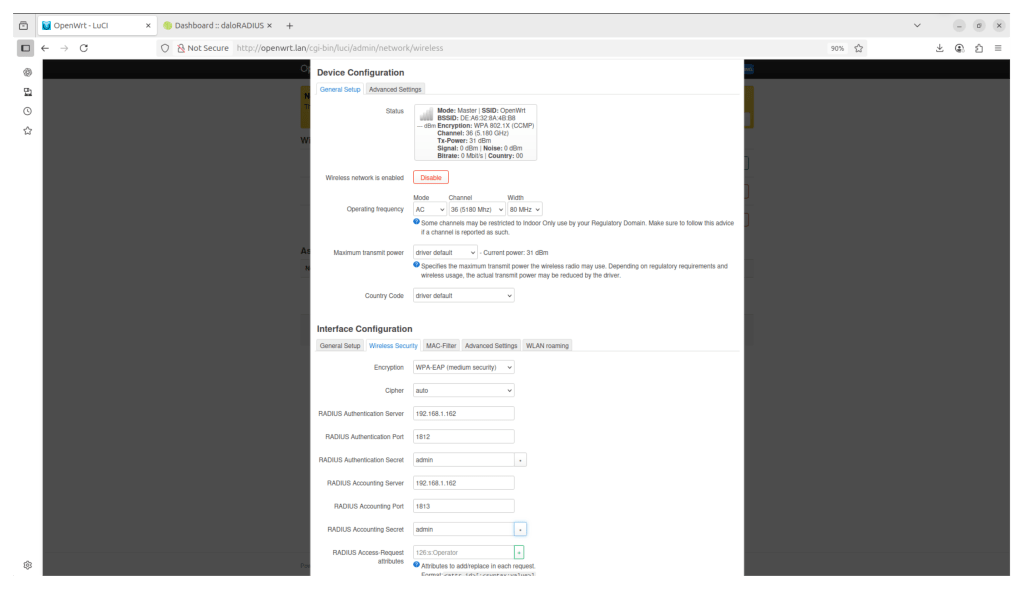Open the Firefox hamburger application menu
Viewport: 1023px width, 589px height.
[x=997, y=48]
